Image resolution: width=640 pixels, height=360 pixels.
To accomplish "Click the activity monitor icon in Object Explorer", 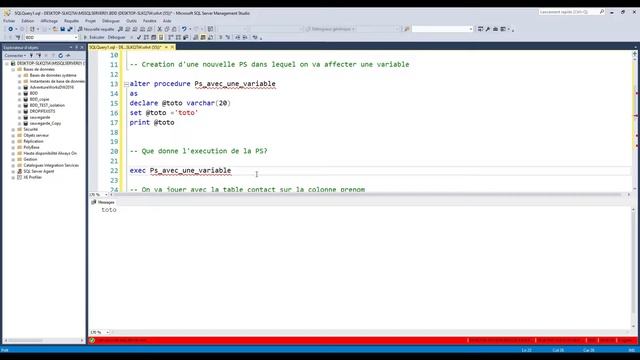I will pos(68,56).
